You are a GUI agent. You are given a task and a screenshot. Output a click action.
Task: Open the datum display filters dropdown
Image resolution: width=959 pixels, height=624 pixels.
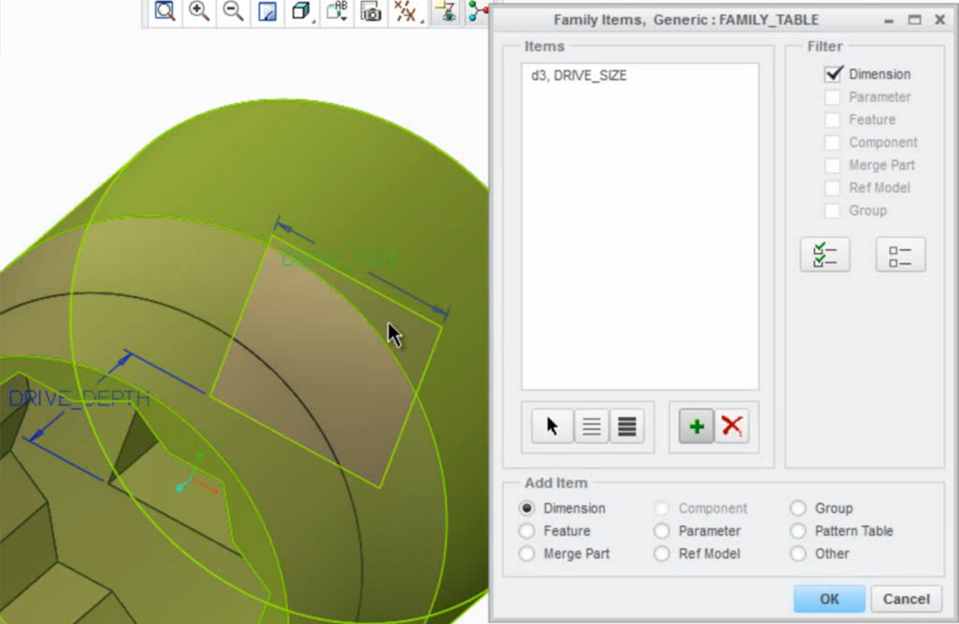pyautogui.click(x=407, y=11)
